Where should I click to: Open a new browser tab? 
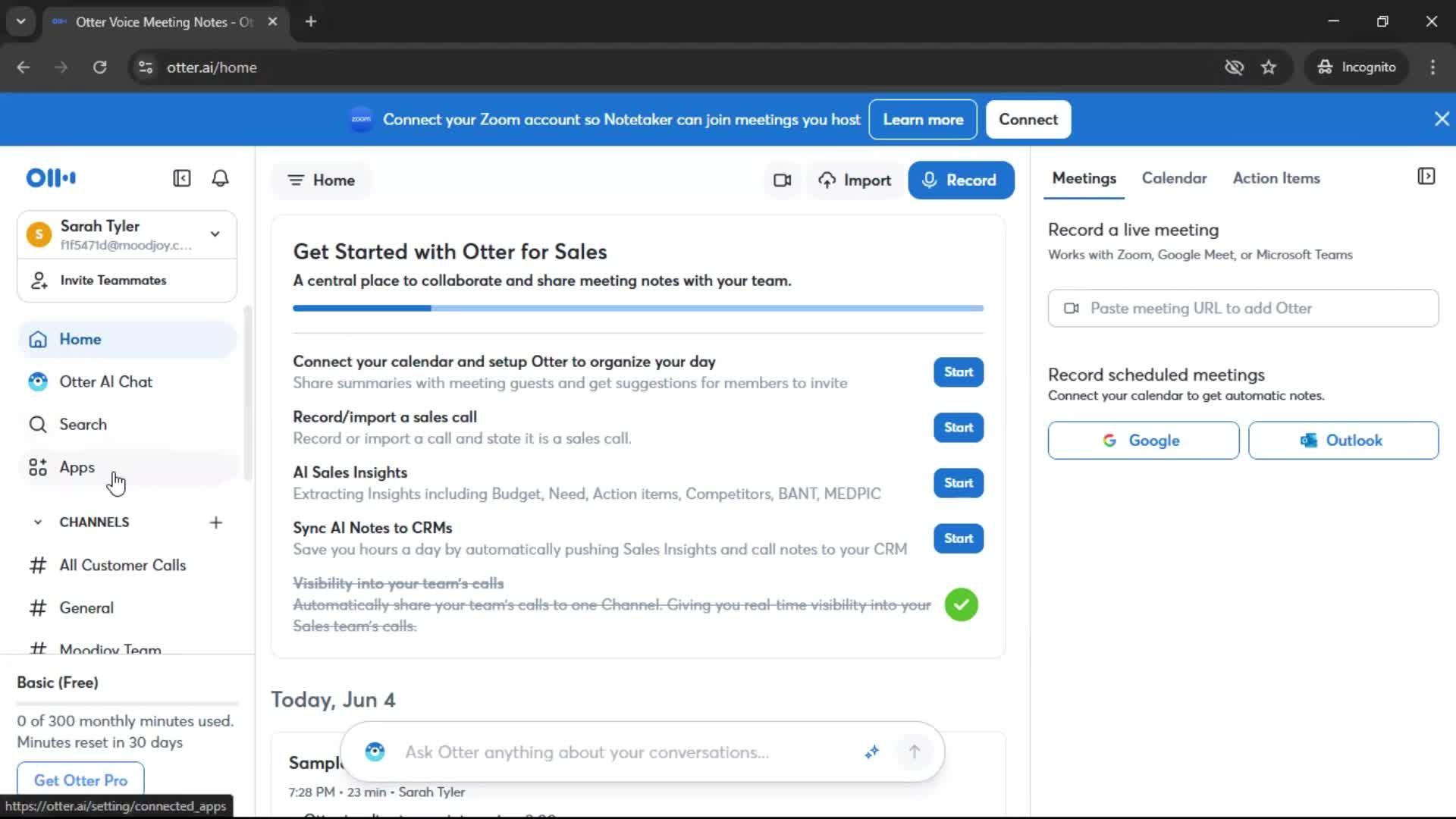pos(311,22)
